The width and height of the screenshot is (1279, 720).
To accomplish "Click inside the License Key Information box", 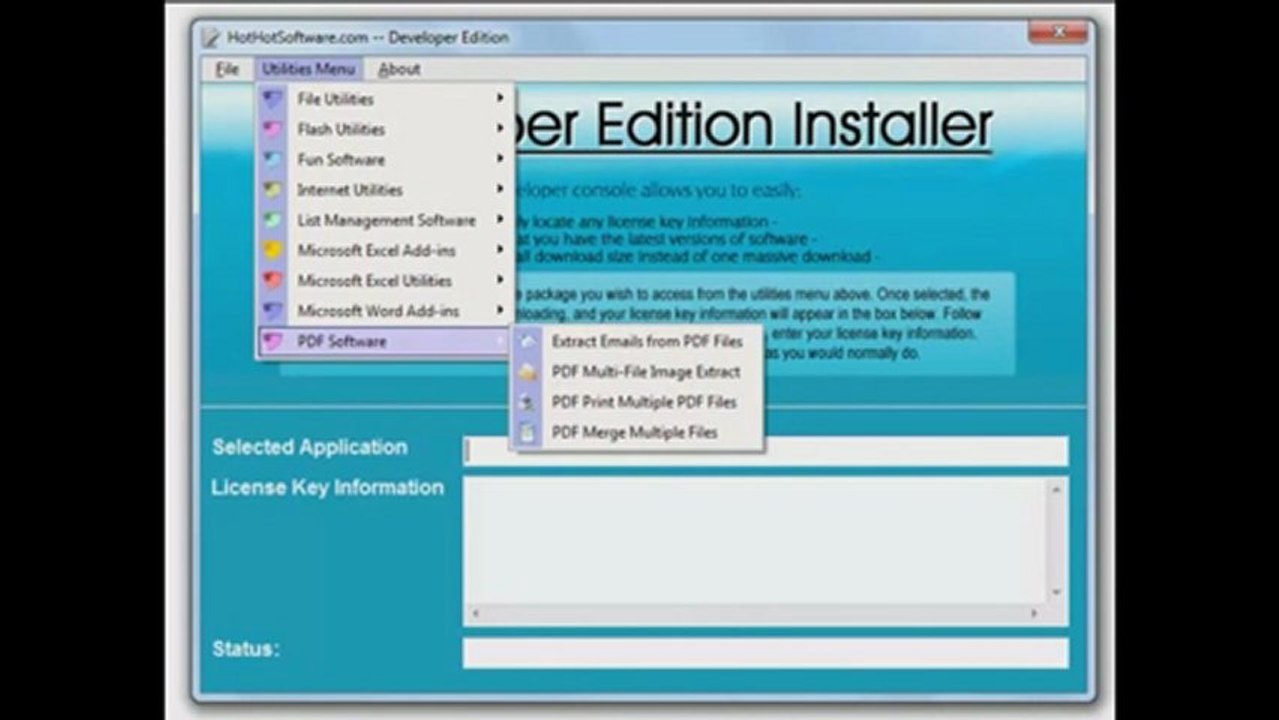I will [x=755, y=540].
